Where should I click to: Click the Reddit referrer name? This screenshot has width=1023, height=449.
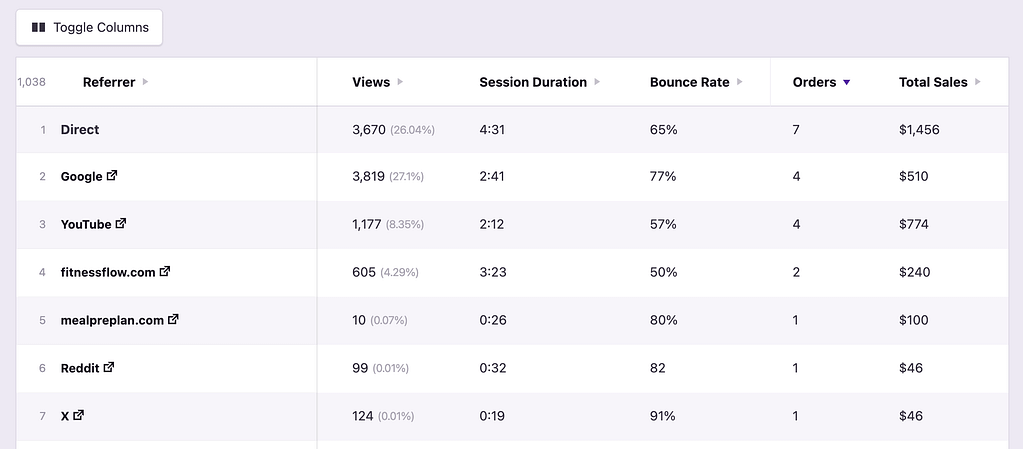coord(80,367)
